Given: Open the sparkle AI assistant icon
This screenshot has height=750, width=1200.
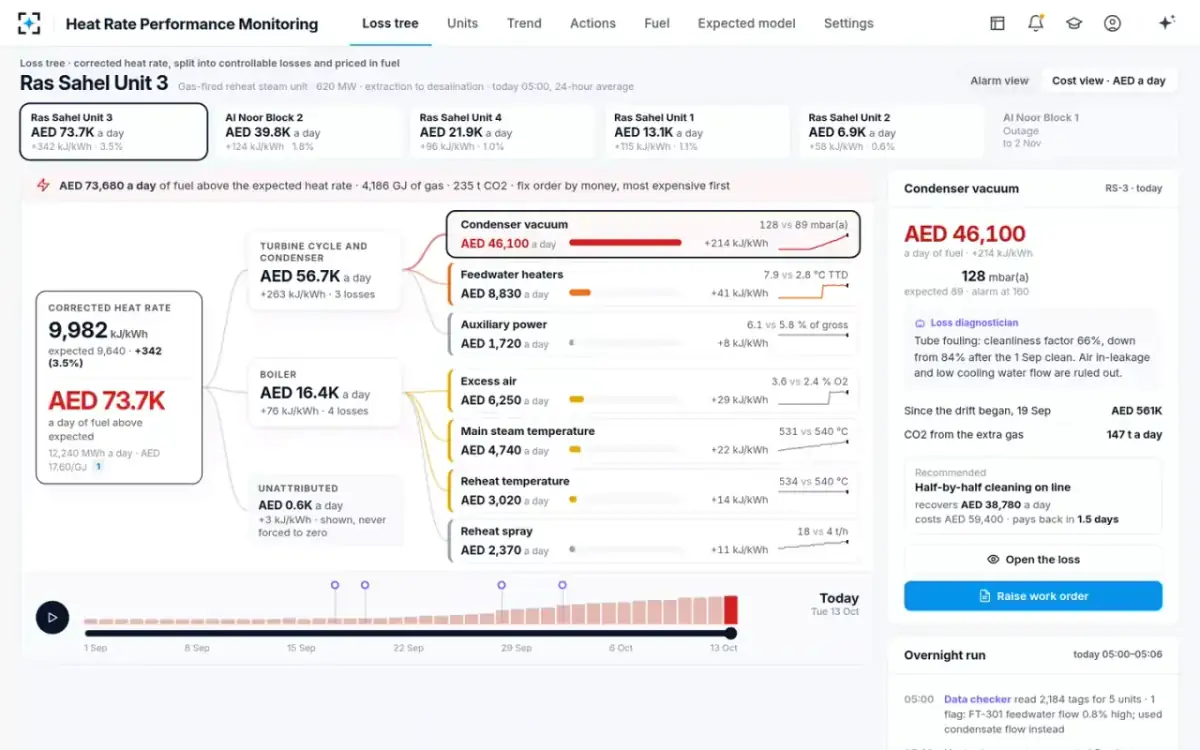Looking at the screenshot, I should point(1166,23).
